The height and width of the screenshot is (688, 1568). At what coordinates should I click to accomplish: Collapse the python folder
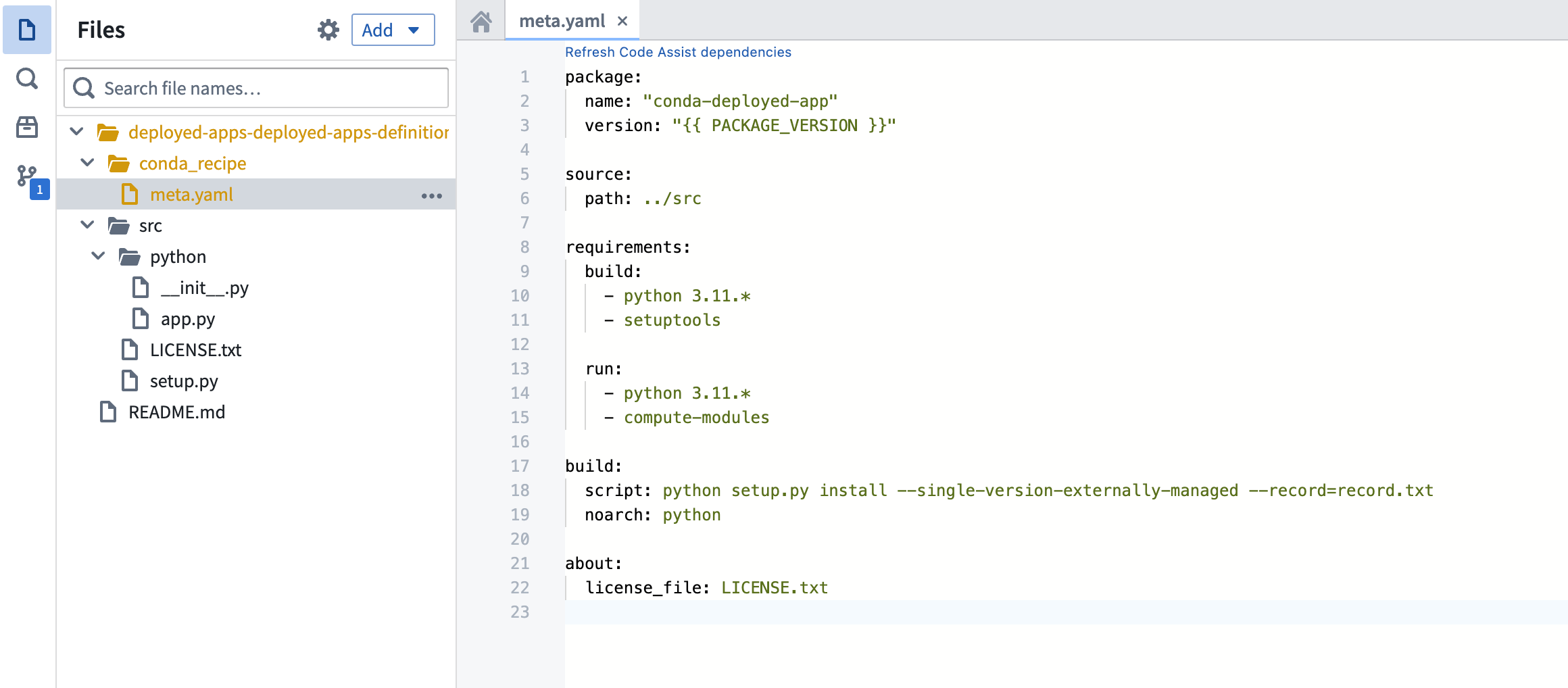97,256
